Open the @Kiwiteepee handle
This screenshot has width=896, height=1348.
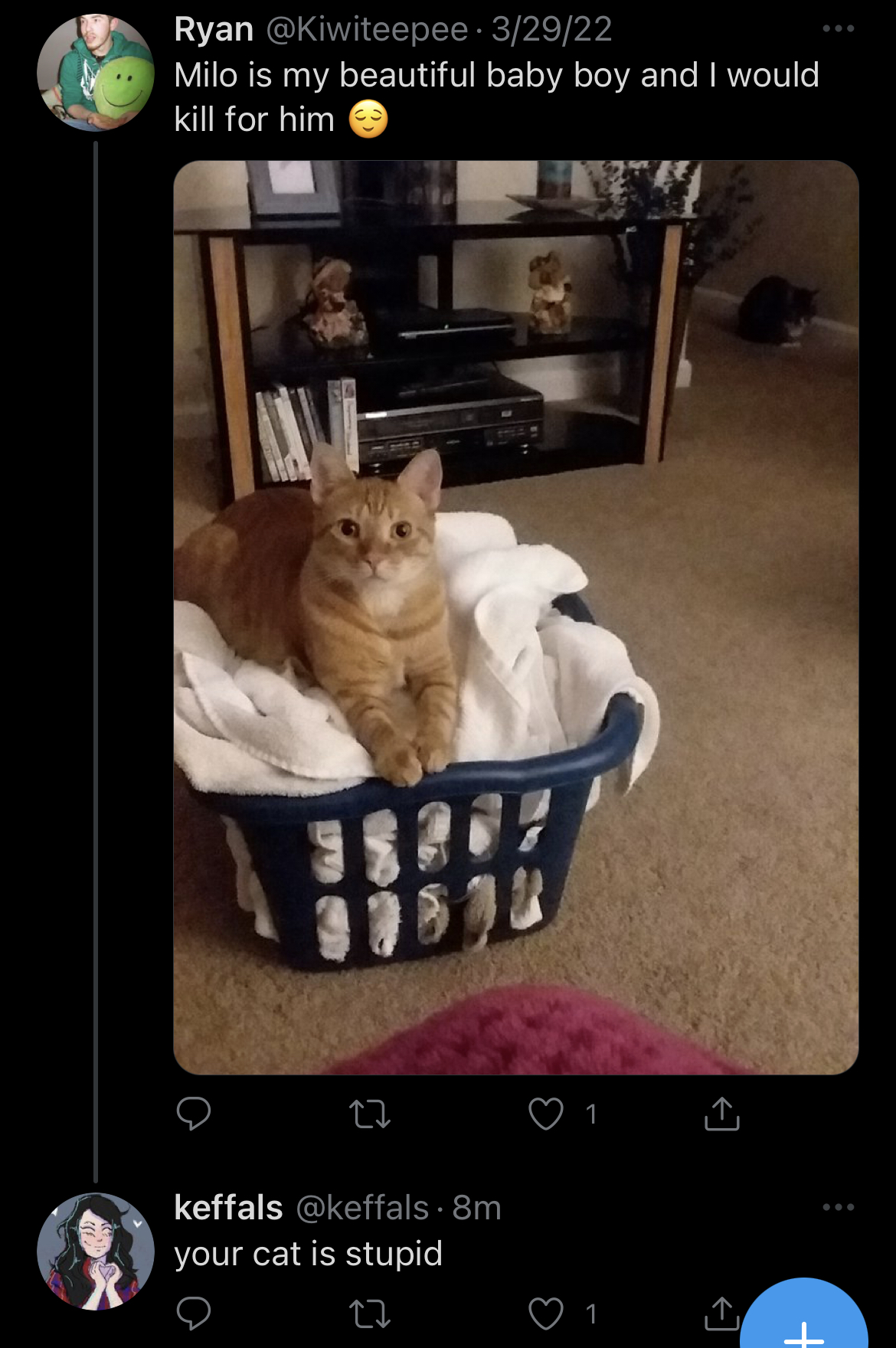[367, 30]
